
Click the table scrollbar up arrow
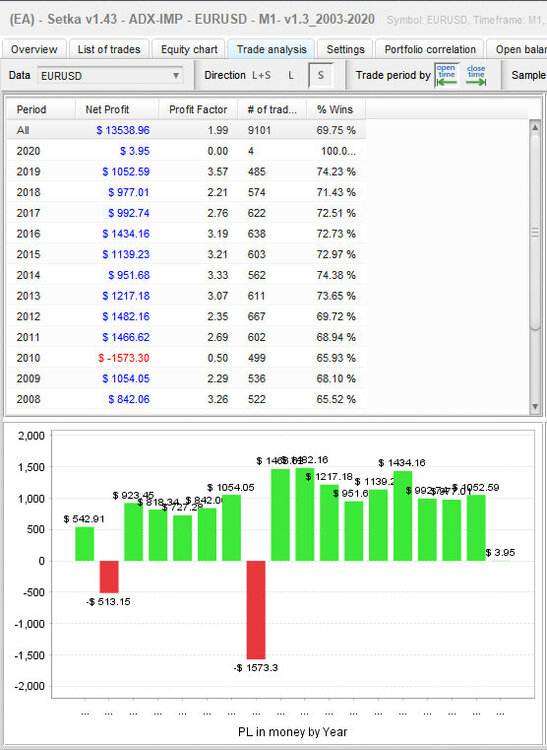[x=535, y=127]
